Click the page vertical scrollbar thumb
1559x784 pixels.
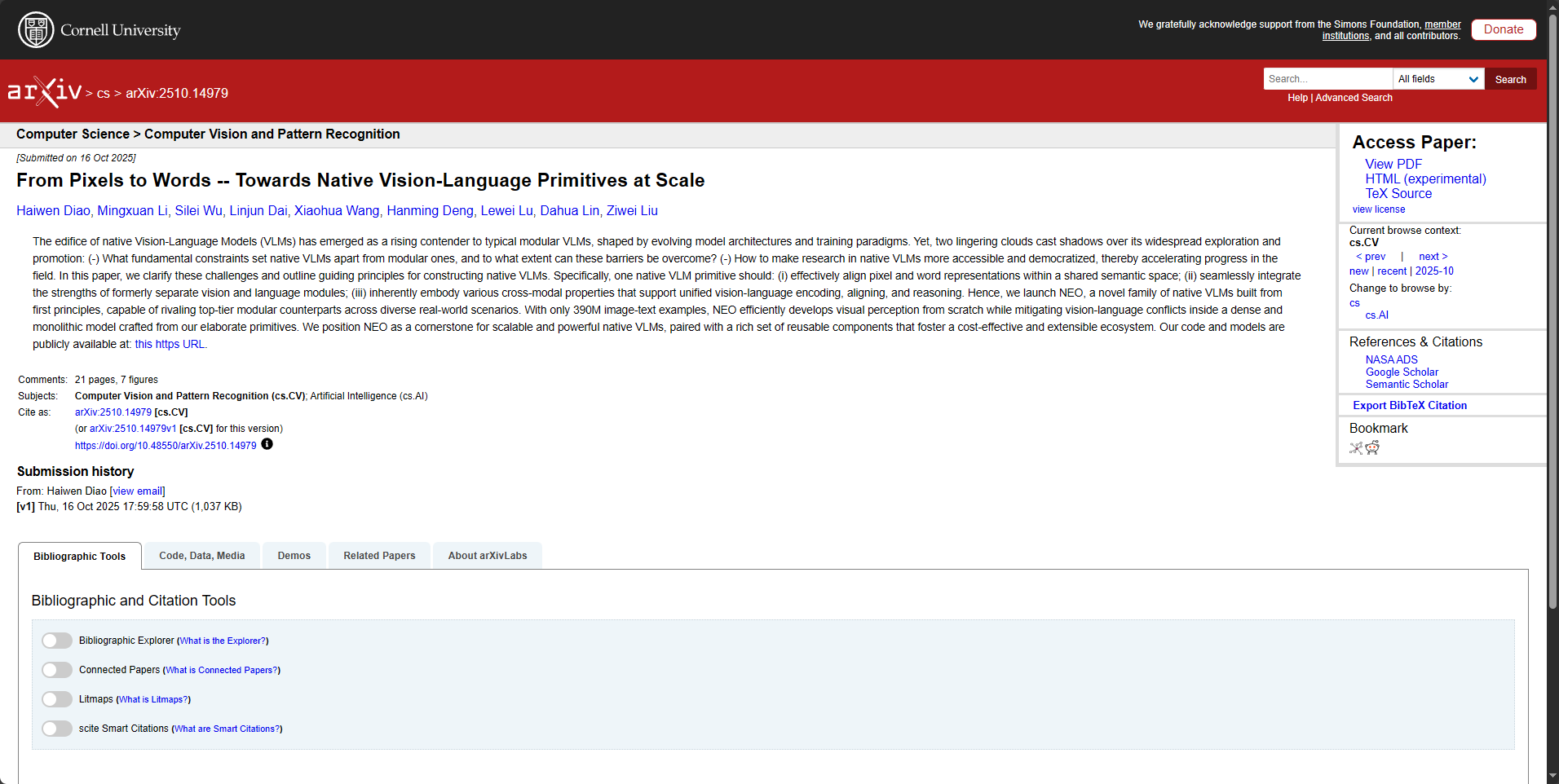(1552, 311)
